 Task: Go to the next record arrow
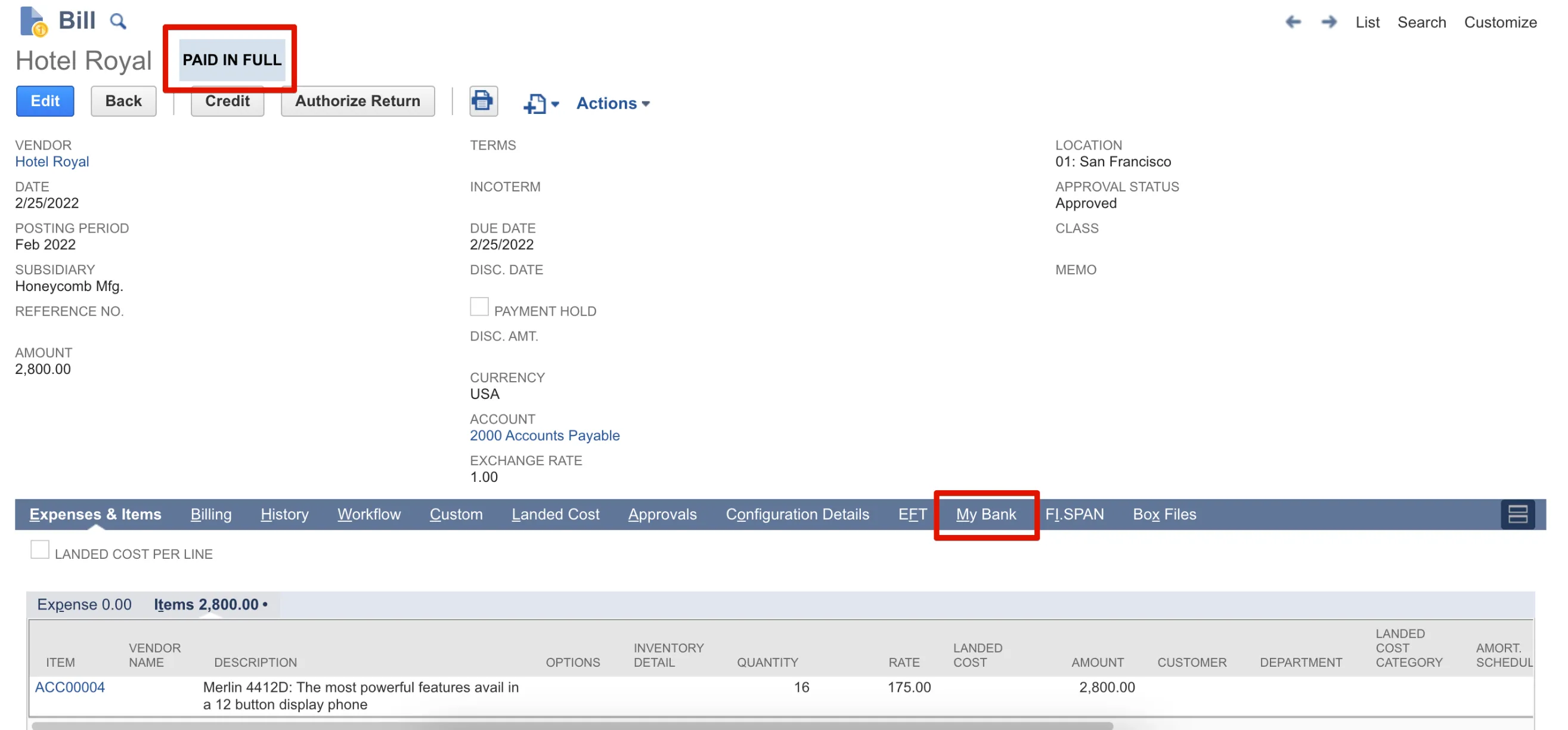[1329, 23]
